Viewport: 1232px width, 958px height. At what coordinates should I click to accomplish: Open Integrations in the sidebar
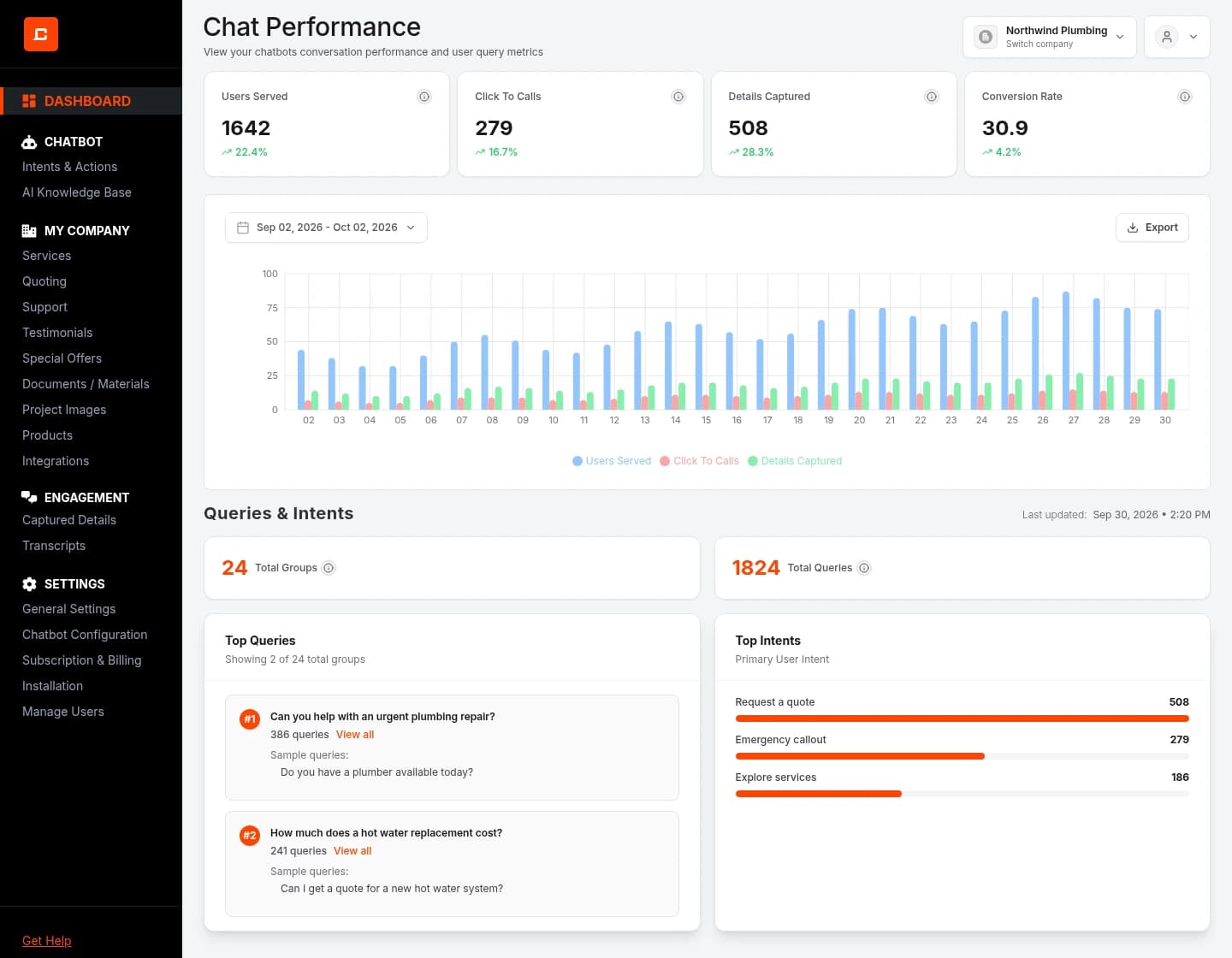(x=56, y=461)
